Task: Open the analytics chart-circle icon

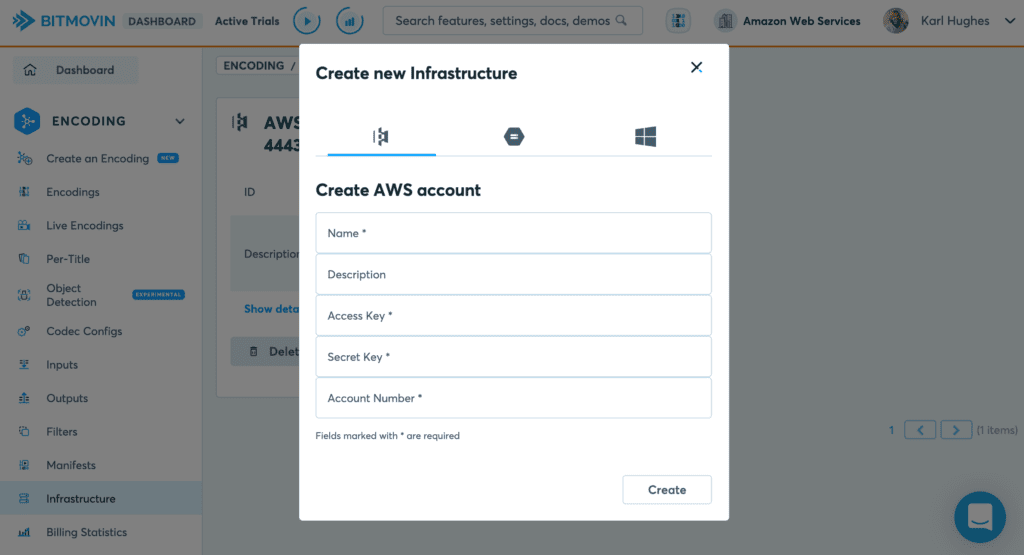Action: click(349, 21)
